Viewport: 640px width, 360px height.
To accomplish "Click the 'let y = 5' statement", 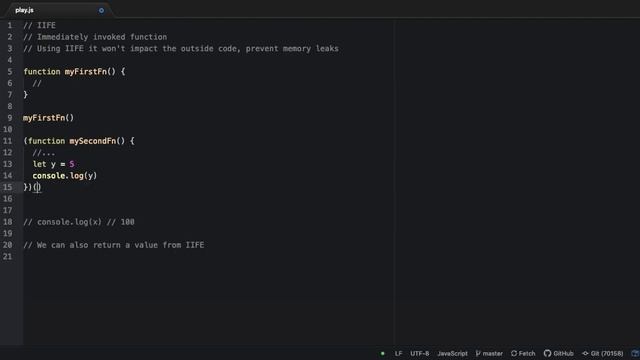I will pyautogui.click(x=53, y=164).
